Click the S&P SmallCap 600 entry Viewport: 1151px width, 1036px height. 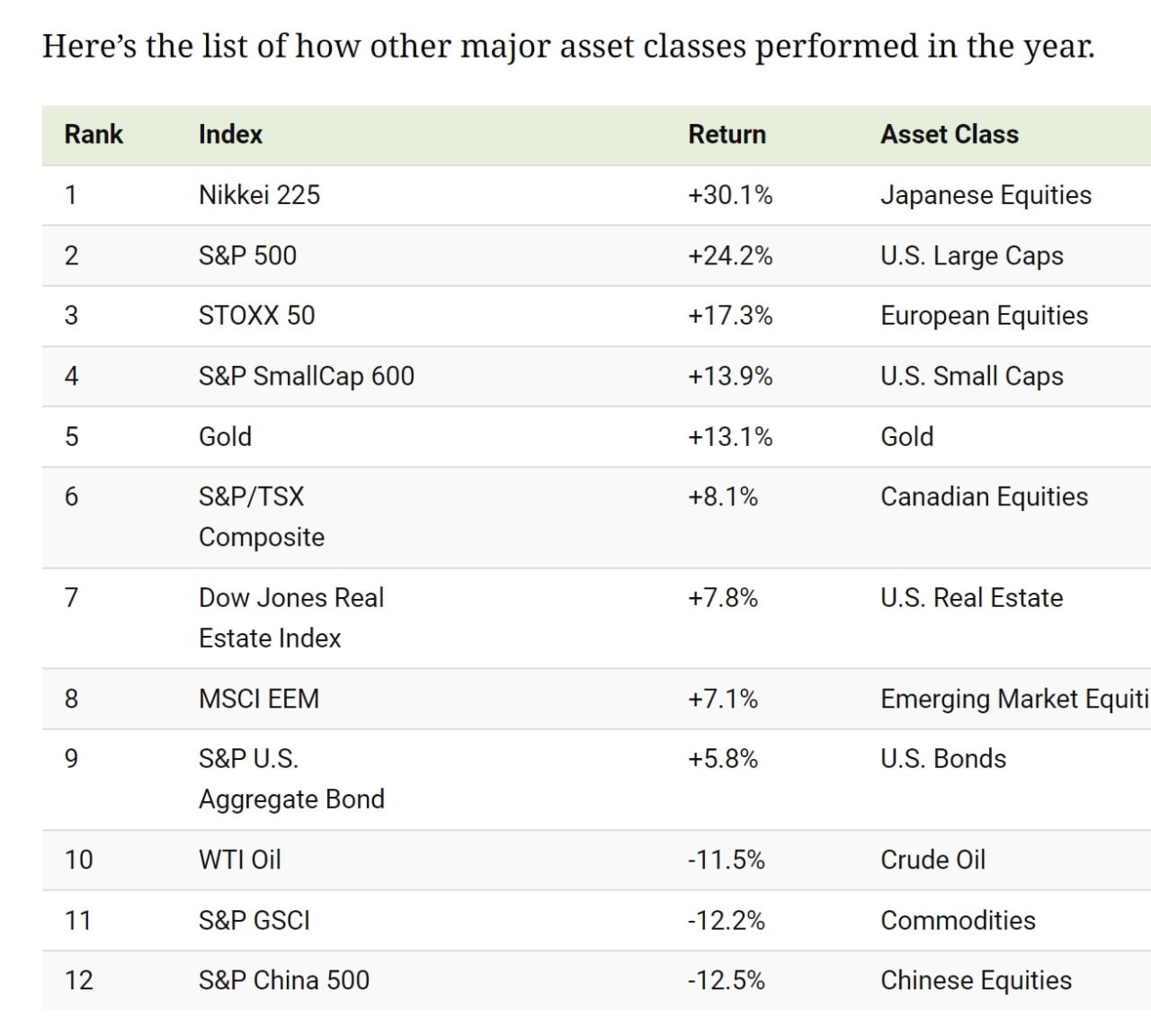pos(306,376)
